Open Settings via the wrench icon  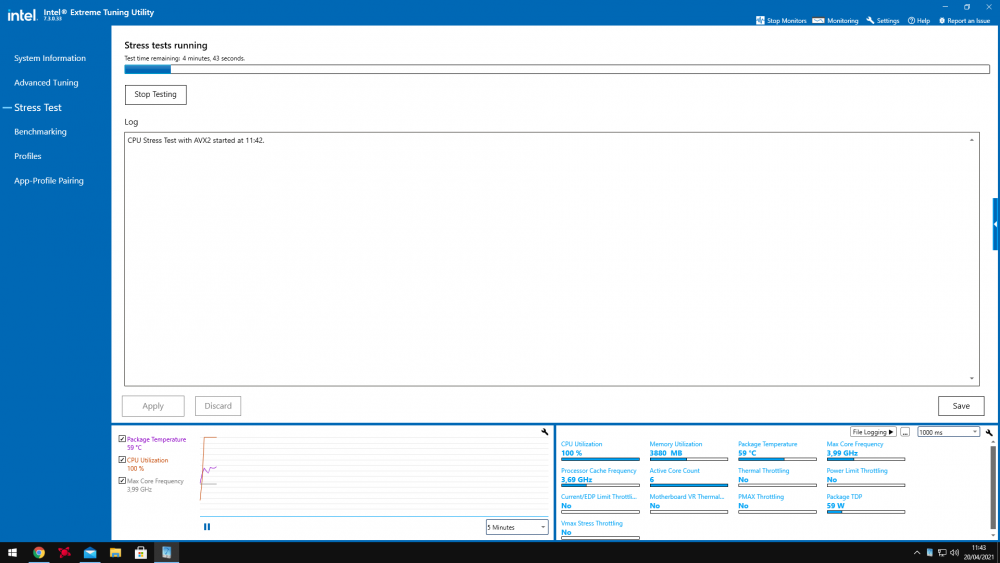871,20
